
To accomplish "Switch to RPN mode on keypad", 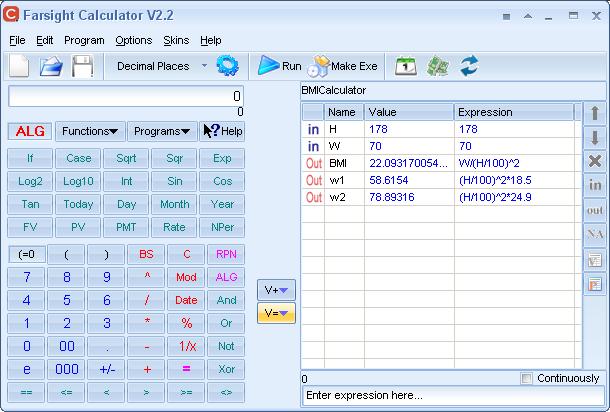I will [x=226, y=254].
